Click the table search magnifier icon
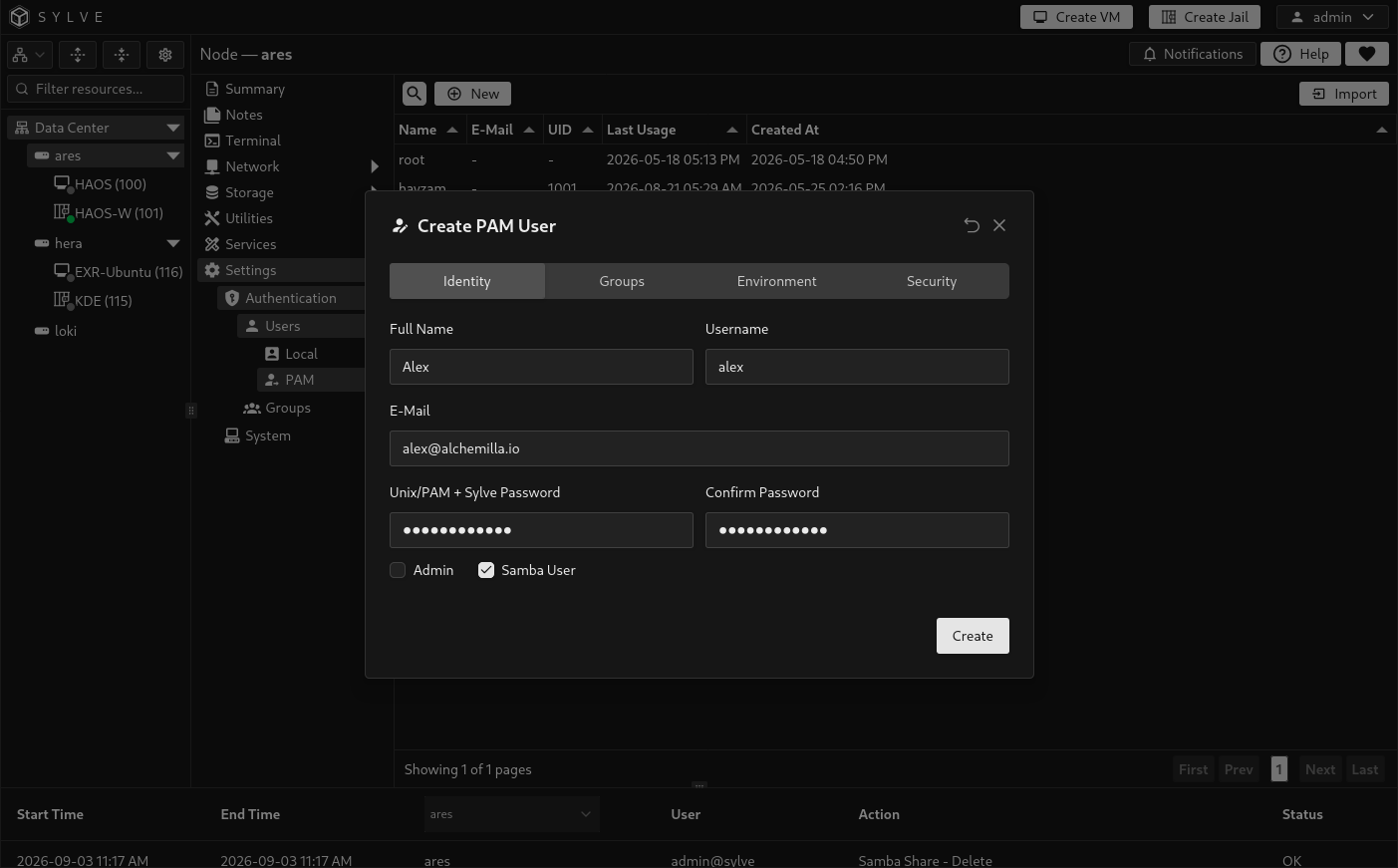Screen dimensions: 1398x868 pos(415,94)
